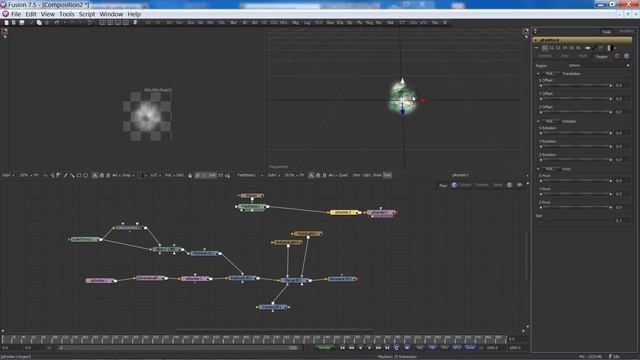Select the green node at flow left
Viewport: 640px width, 360px height.
[x=85, y=239]
